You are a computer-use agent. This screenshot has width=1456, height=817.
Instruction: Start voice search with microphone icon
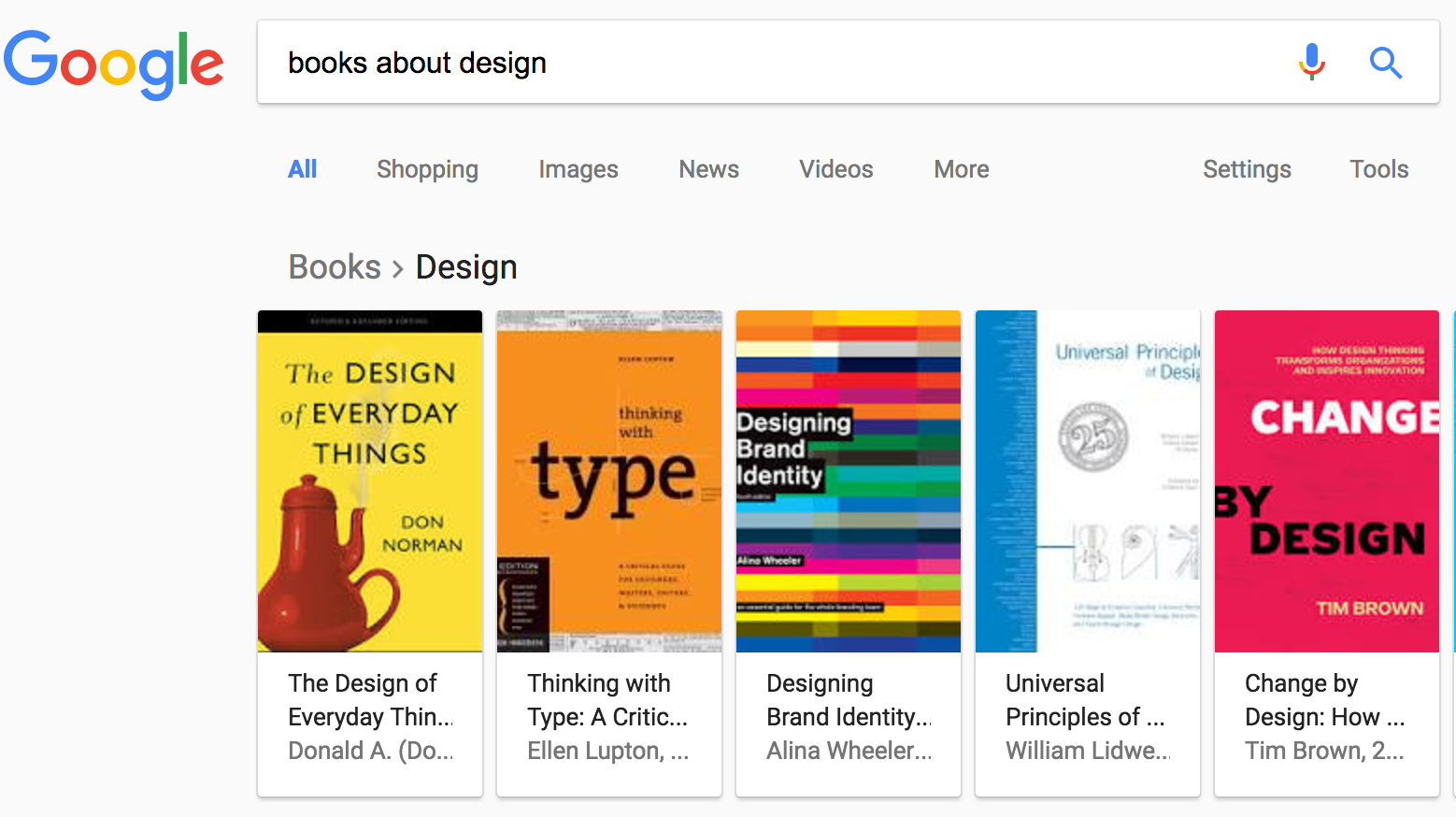[1312, 63]
